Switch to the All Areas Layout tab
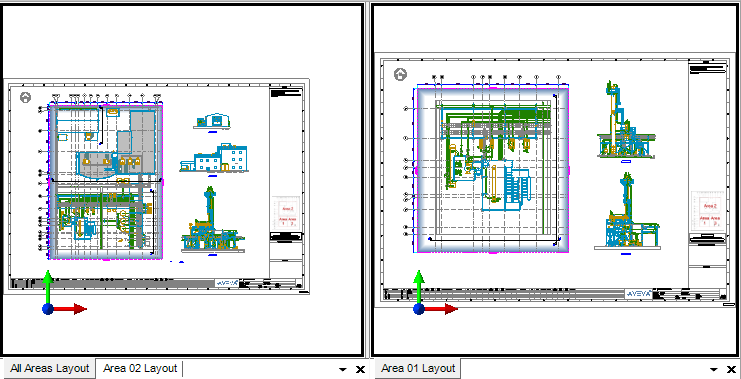This screenshot has height=379, width=741. coord(50,368)
